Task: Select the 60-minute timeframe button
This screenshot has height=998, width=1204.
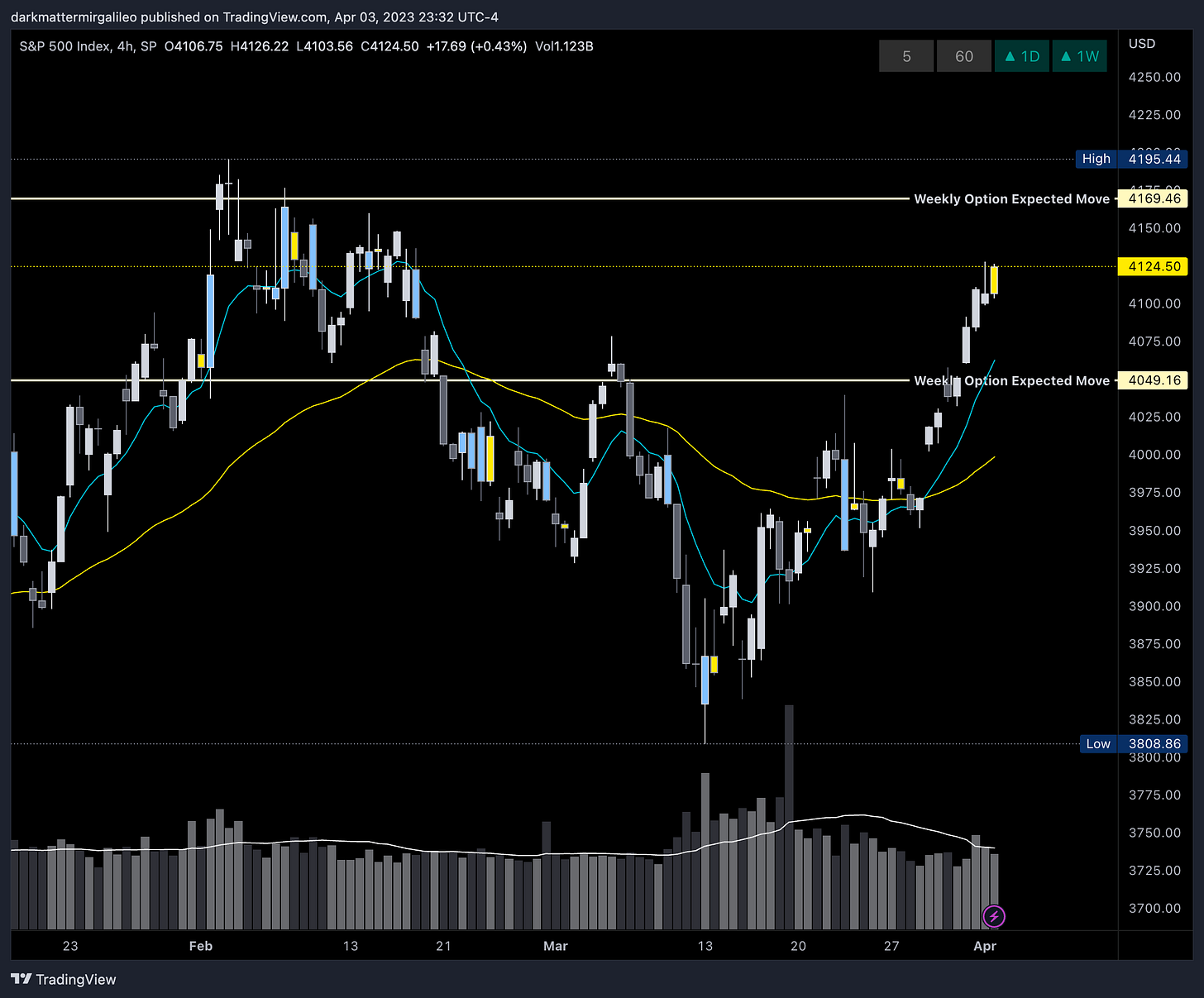Action: [964, 55]
